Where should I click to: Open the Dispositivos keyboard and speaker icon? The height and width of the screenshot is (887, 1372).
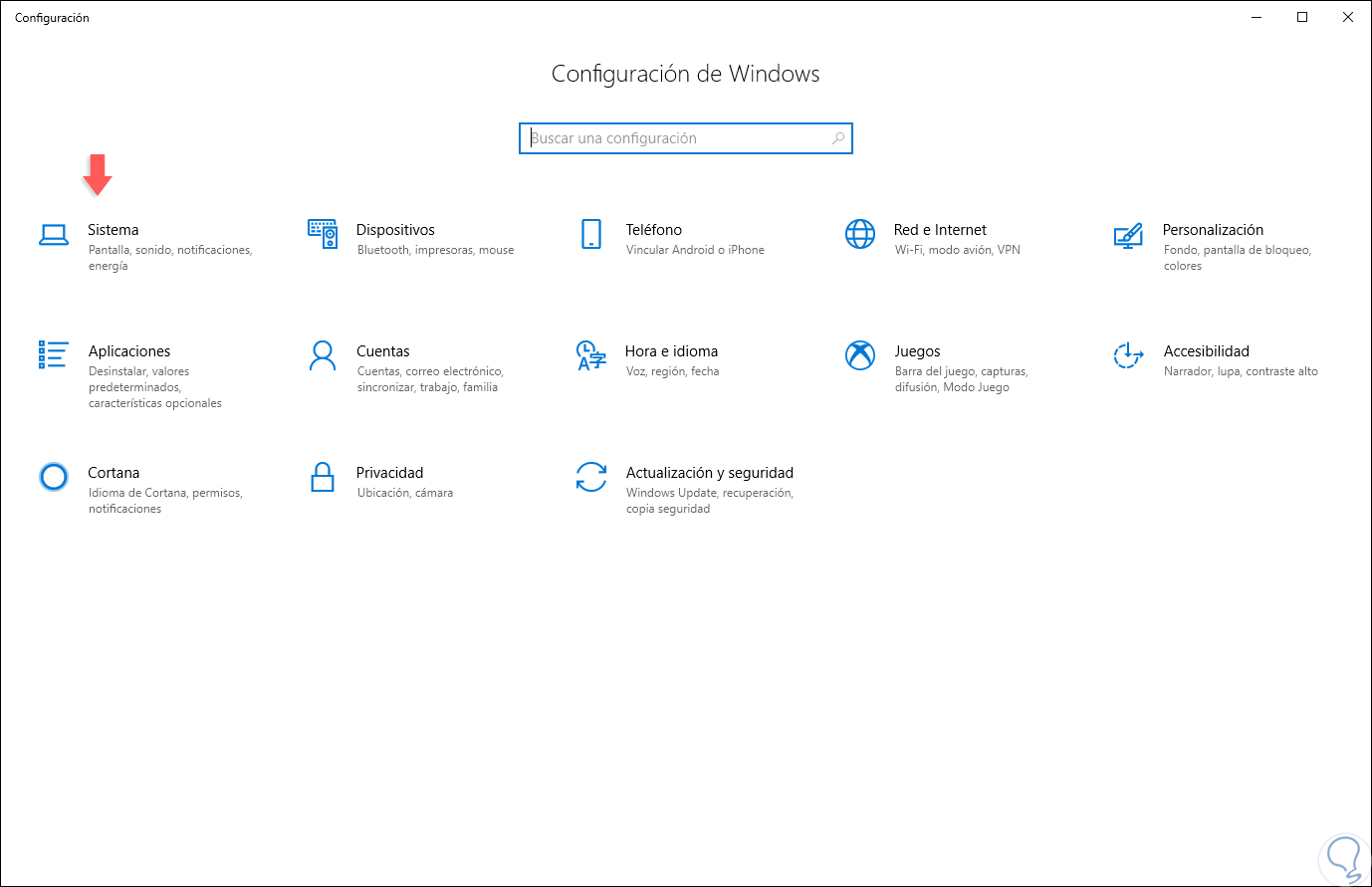tap(323, 234)
